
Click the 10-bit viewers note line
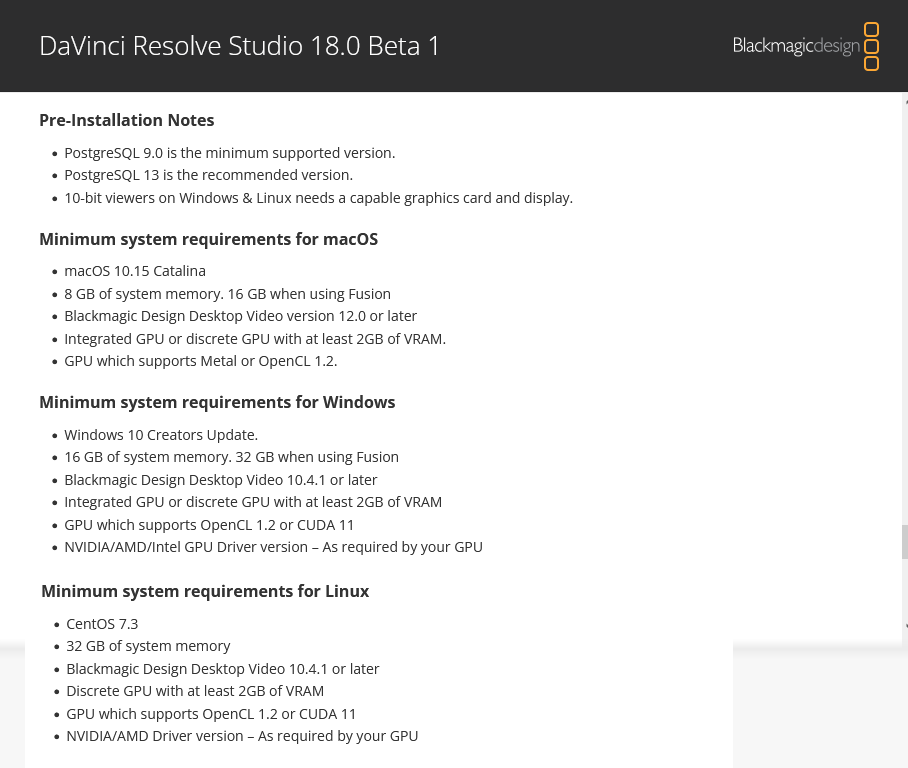click(x=318, y=198)
